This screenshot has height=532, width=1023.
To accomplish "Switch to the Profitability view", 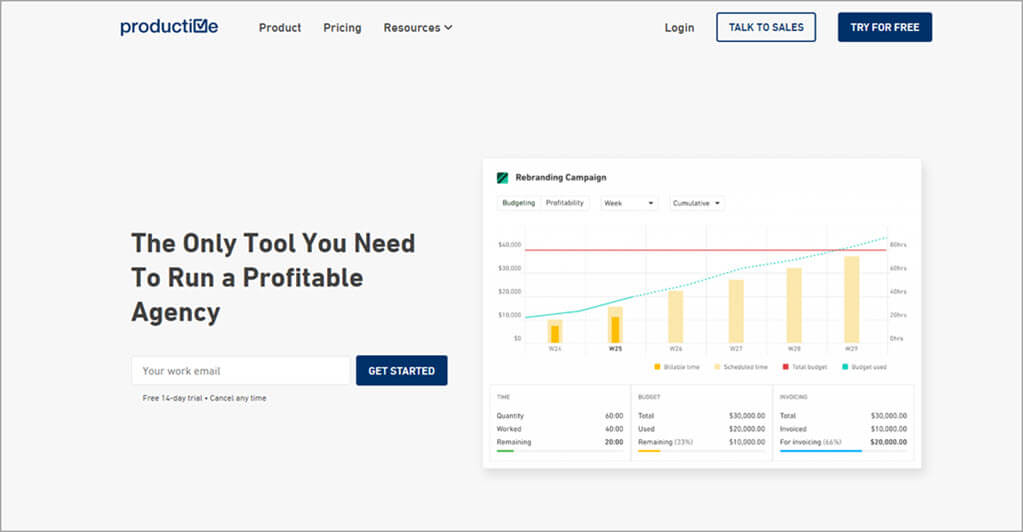I will (564, 203).
